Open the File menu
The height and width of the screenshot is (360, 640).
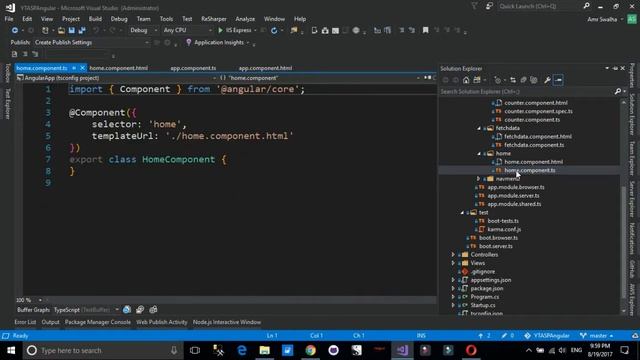9,19
